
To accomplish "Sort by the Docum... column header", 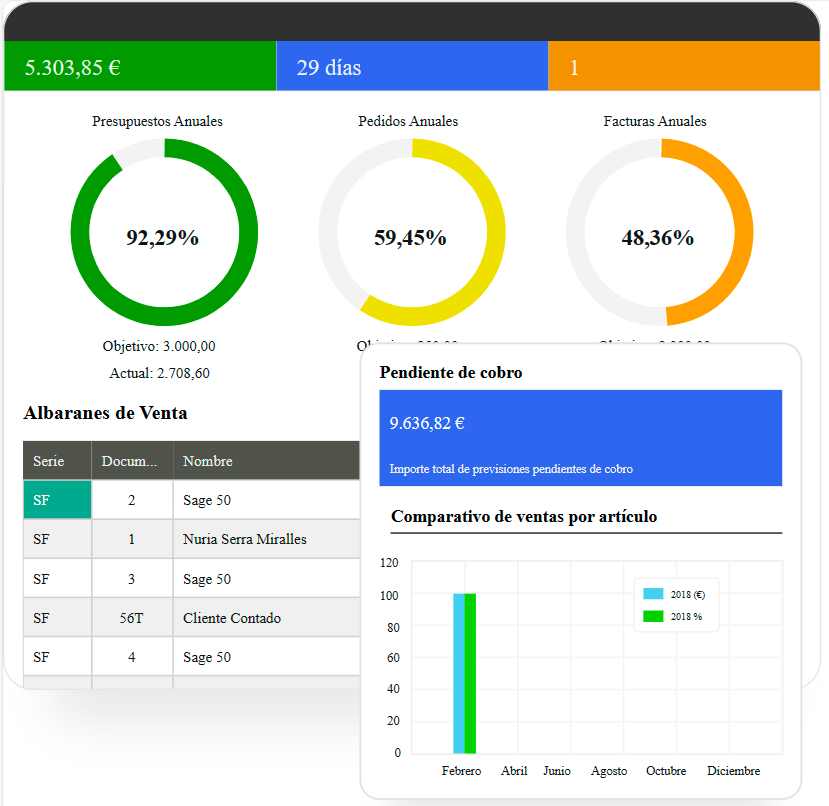I will click(133, 461).
